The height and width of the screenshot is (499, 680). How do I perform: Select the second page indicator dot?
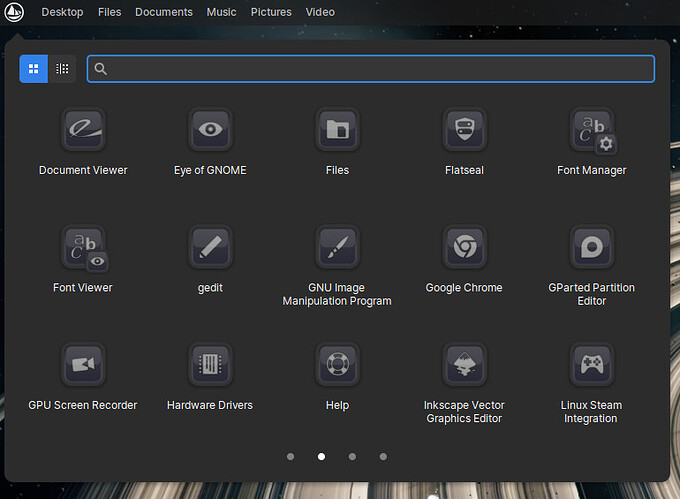321,457
